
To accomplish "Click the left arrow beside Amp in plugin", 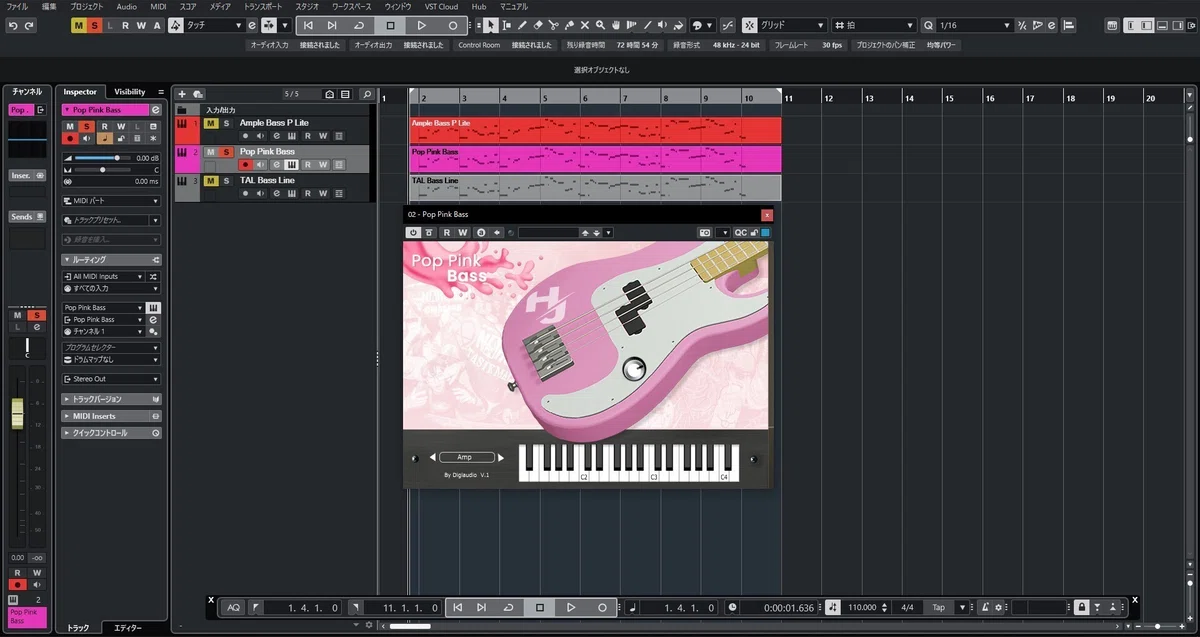I will pyautogui.click(x=433, y=457).
